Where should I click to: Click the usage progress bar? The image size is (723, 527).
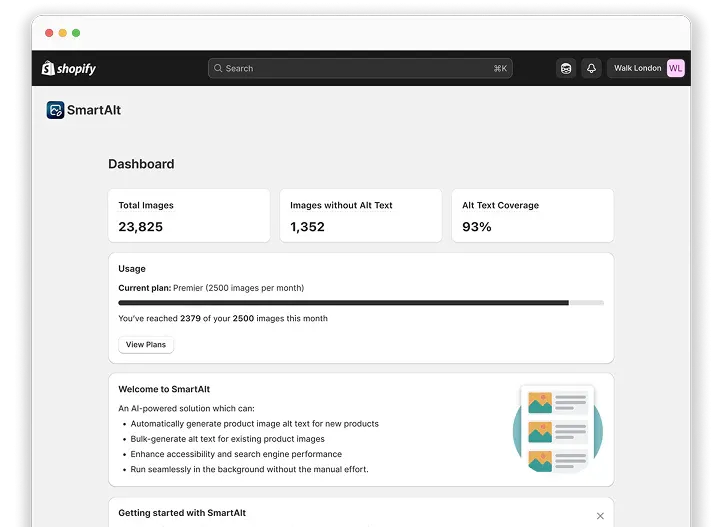tap(361, 303)
